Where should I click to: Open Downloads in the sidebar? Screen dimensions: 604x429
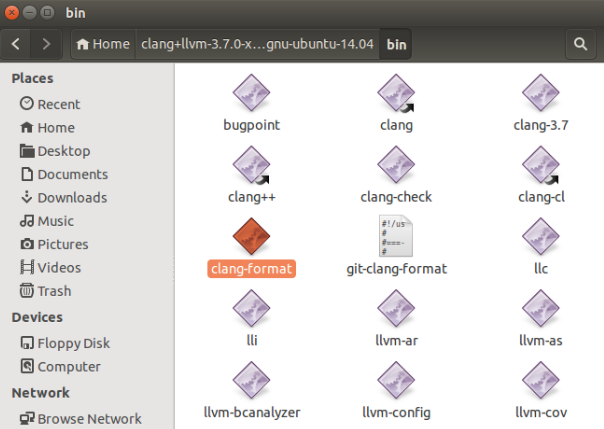(71, 197)
